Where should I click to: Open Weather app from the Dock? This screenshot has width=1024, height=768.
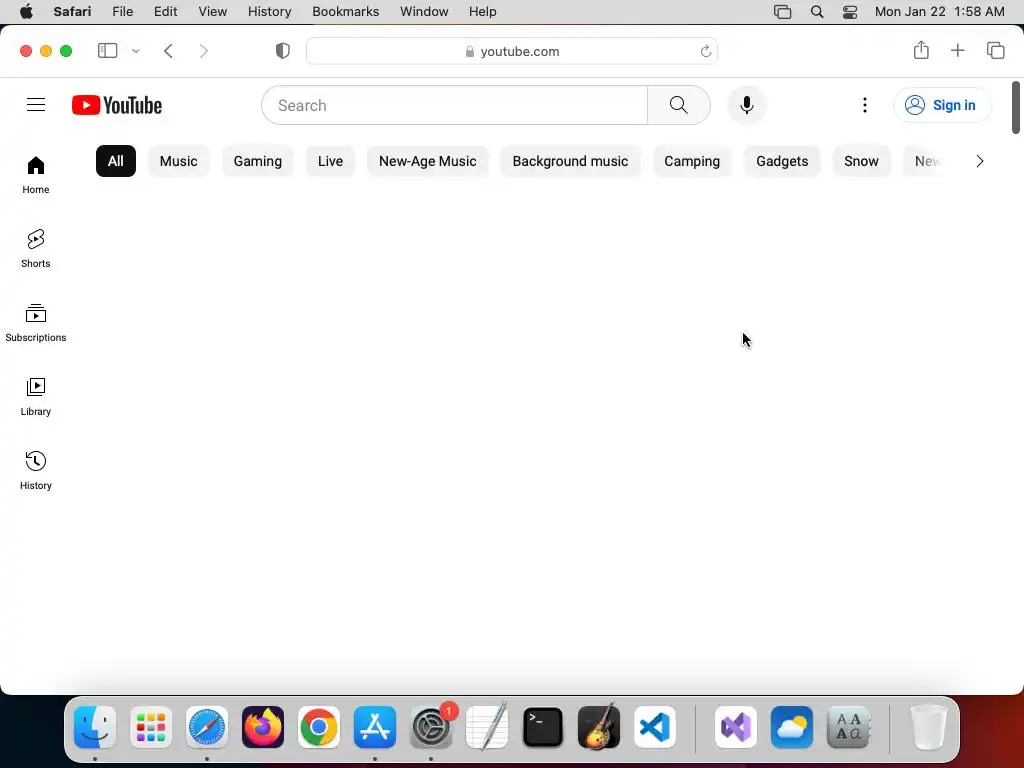pos(792,727)
